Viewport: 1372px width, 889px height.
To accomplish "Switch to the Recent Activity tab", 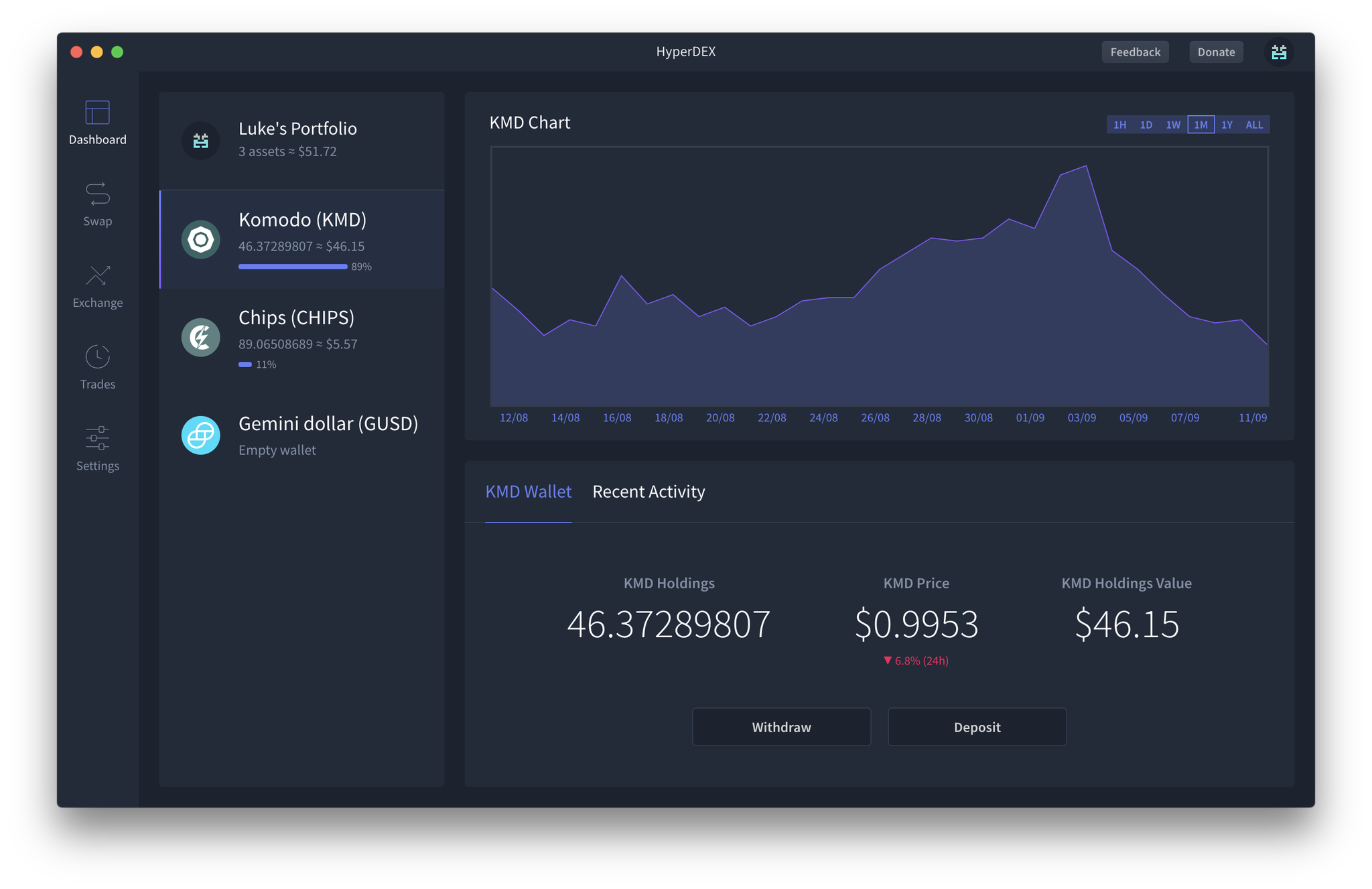I will tap(648, 492).
